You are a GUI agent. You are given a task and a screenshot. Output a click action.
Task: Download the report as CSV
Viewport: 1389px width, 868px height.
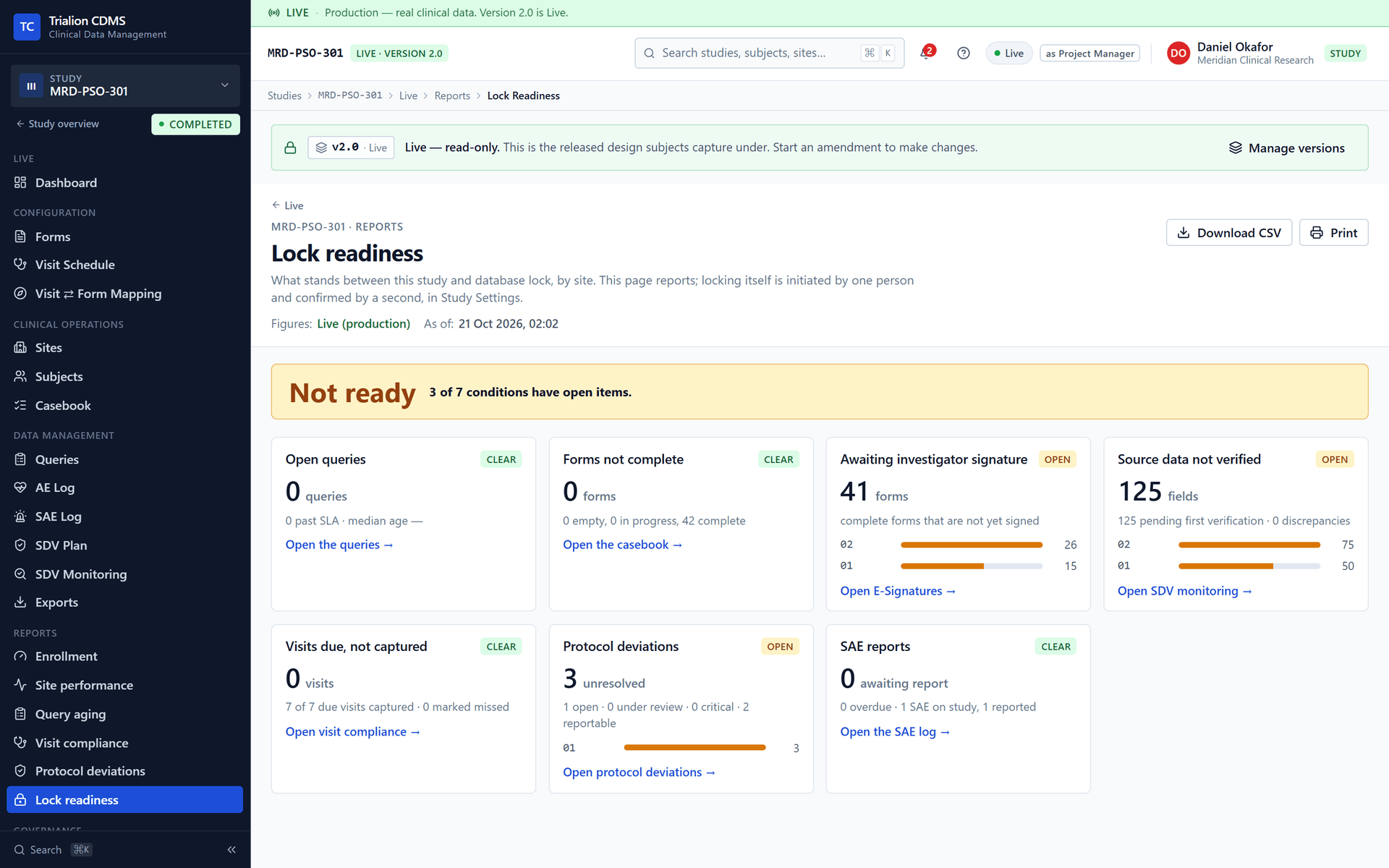pyautogui.click(x=1228, y=233)
